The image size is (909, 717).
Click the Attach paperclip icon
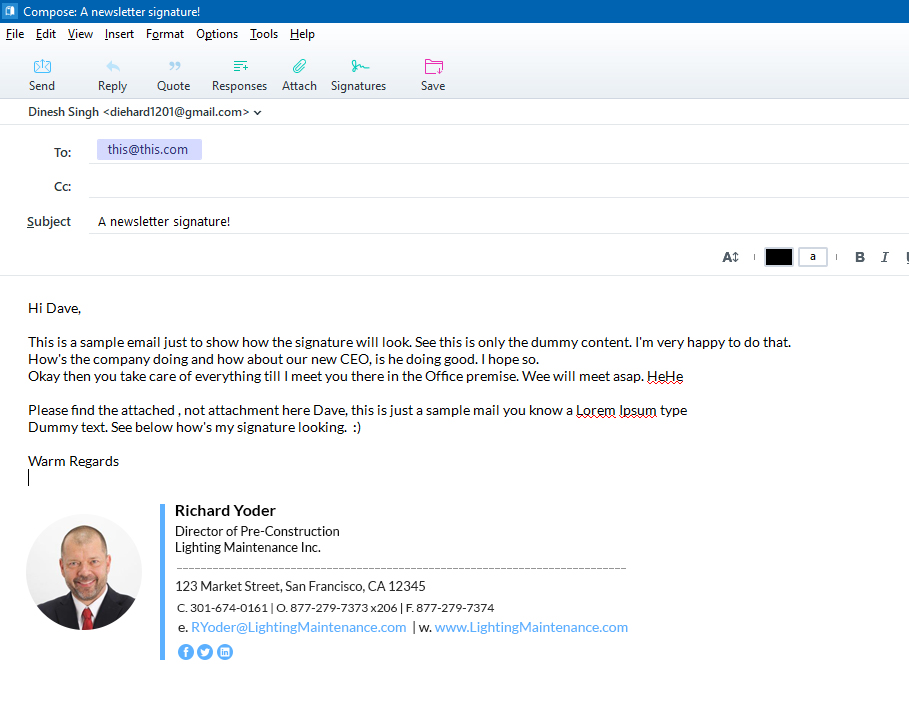tap(299, 66)
